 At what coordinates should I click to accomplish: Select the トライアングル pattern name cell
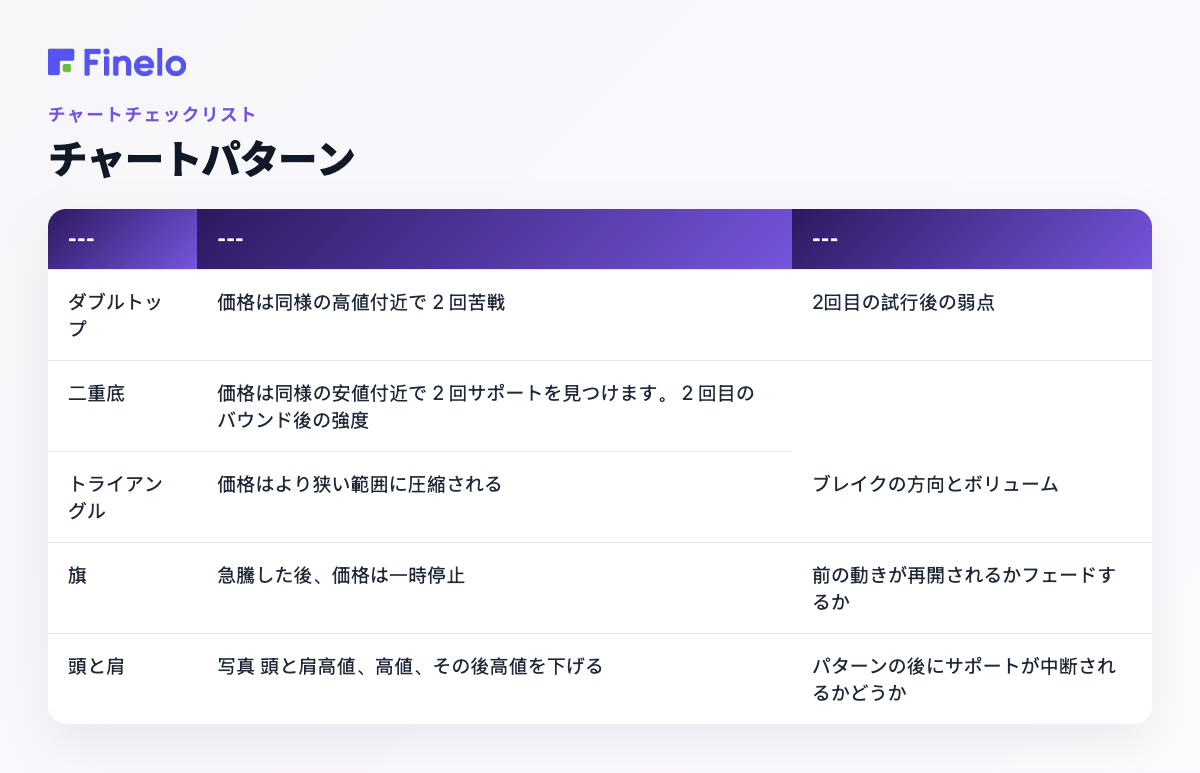122,497
